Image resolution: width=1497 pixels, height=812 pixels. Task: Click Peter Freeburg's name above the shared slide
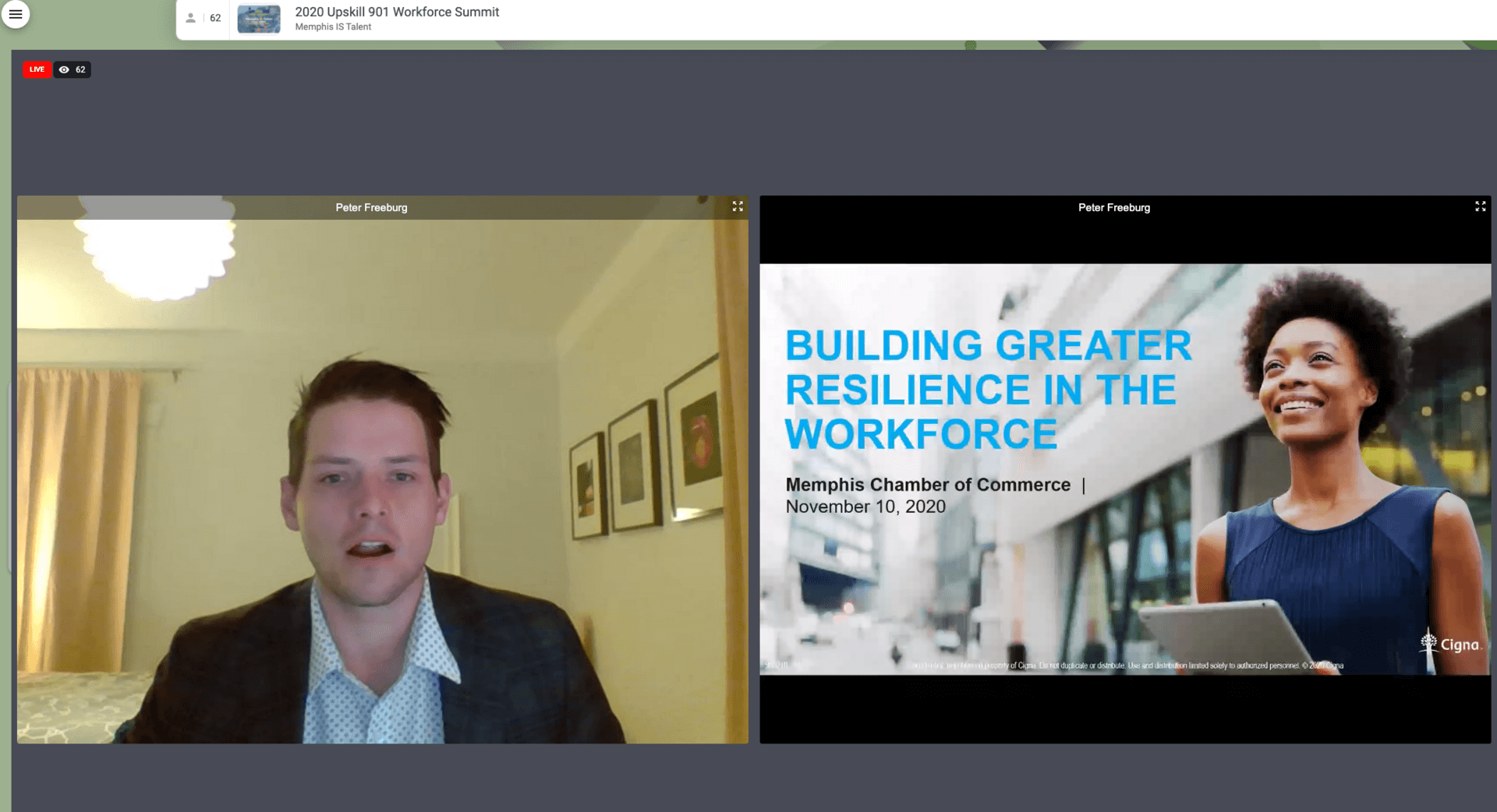coord(1113,207)
